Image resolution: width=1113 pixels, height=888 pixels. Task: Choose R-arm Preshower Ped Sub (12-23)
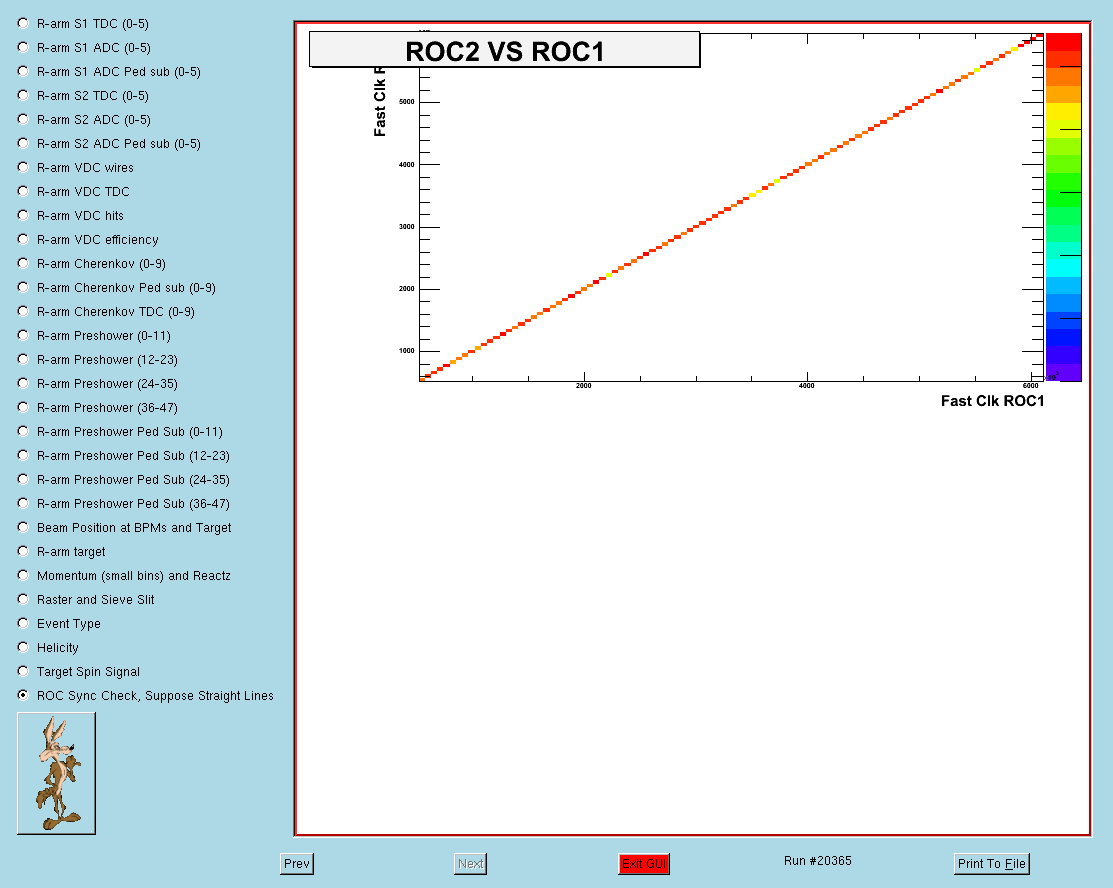coord(23,455)
